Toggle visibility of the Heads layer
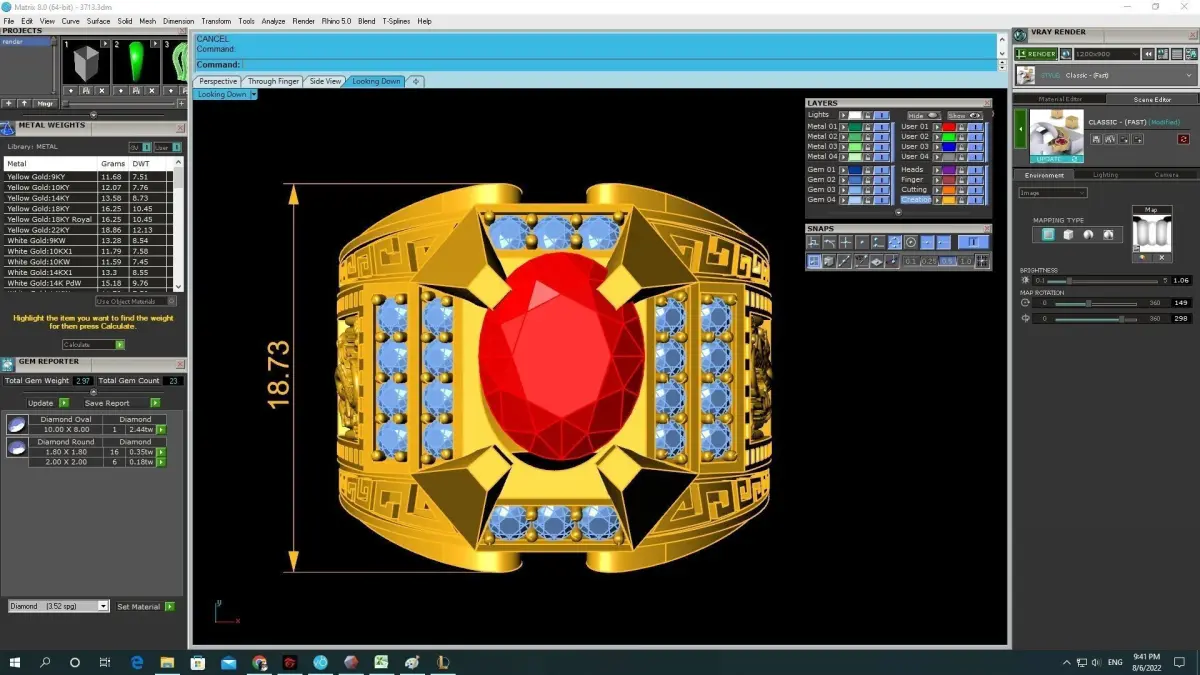This screenshot has width=1200, height=675. 975,170
